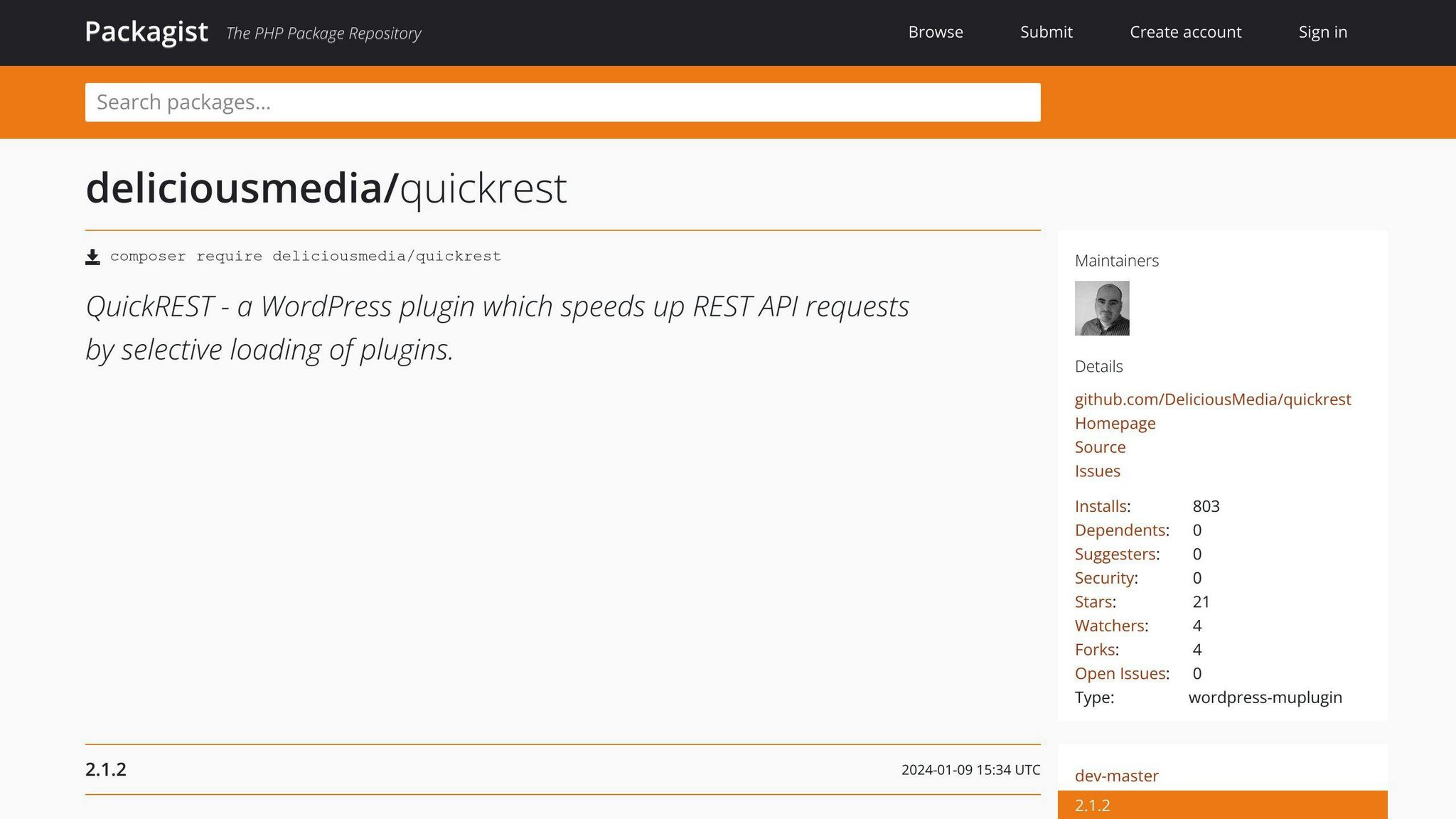View Suggesters list
The height and width of the screenshot is (819, 1456).
click(x=1115, y=554)
